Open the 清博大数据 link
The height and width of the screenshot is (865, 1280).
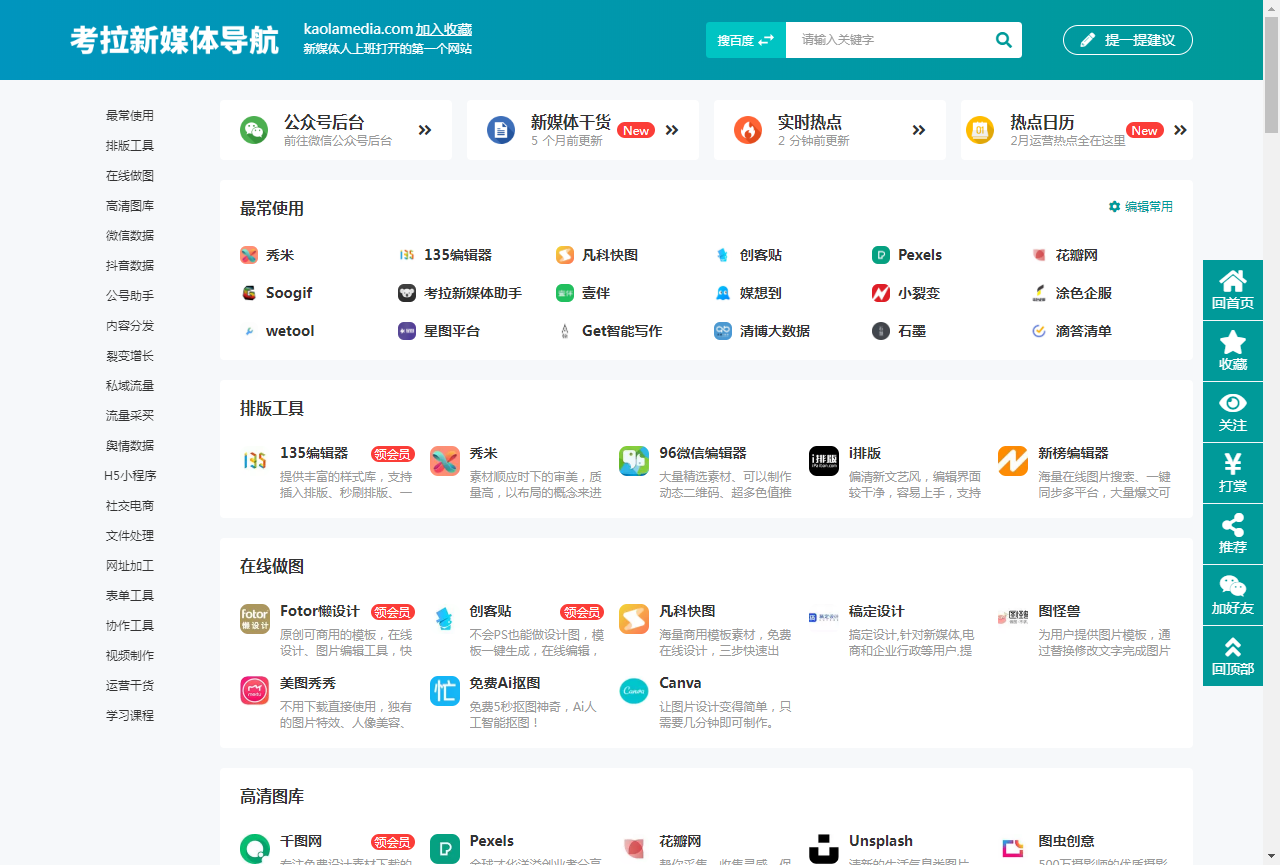point(775,331)
